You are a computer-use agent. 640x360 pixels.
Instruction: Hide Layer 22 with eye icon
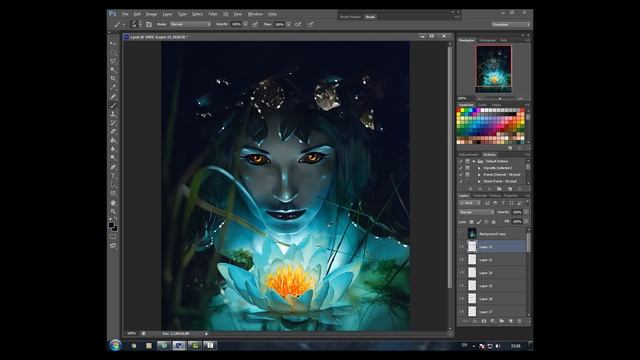[462, 247]
